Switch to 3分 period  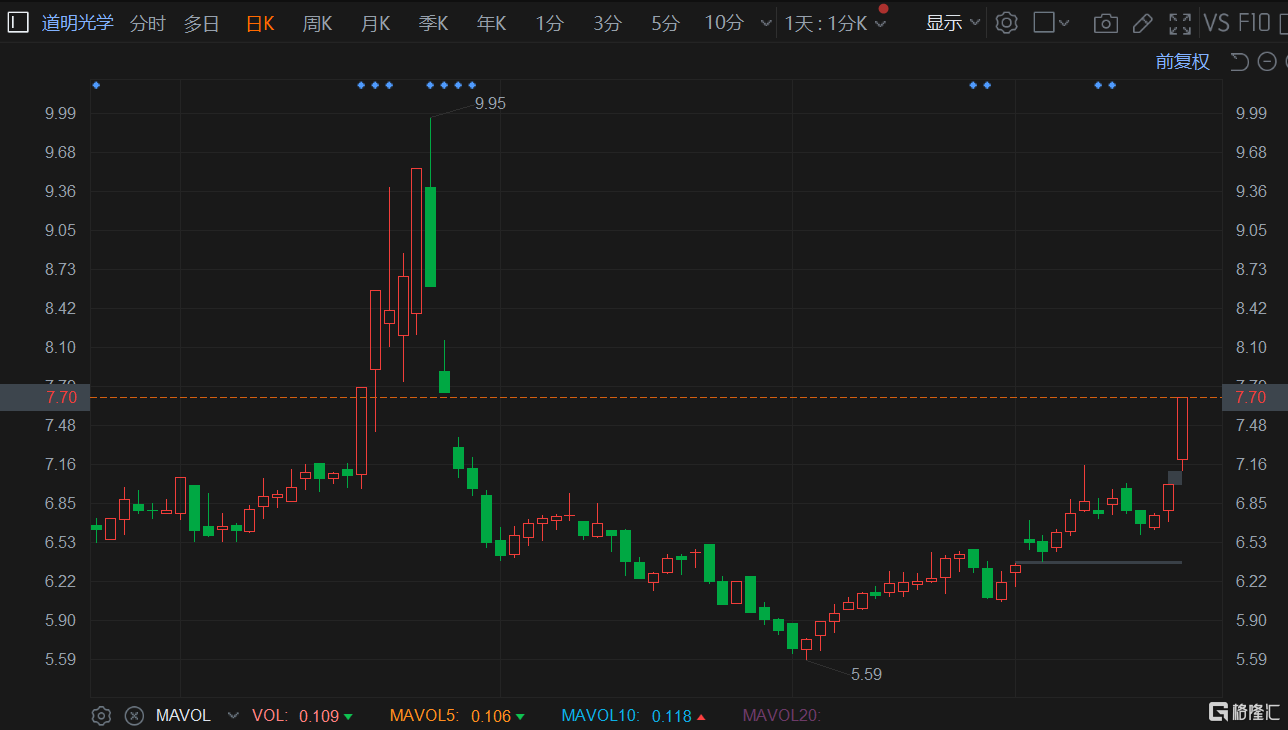607,23
